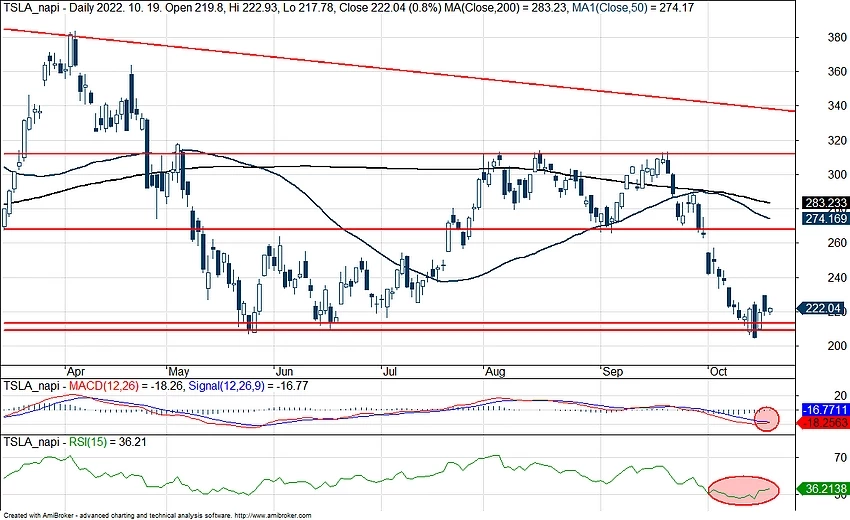Click the 260 price axis label

coord(837,243)
